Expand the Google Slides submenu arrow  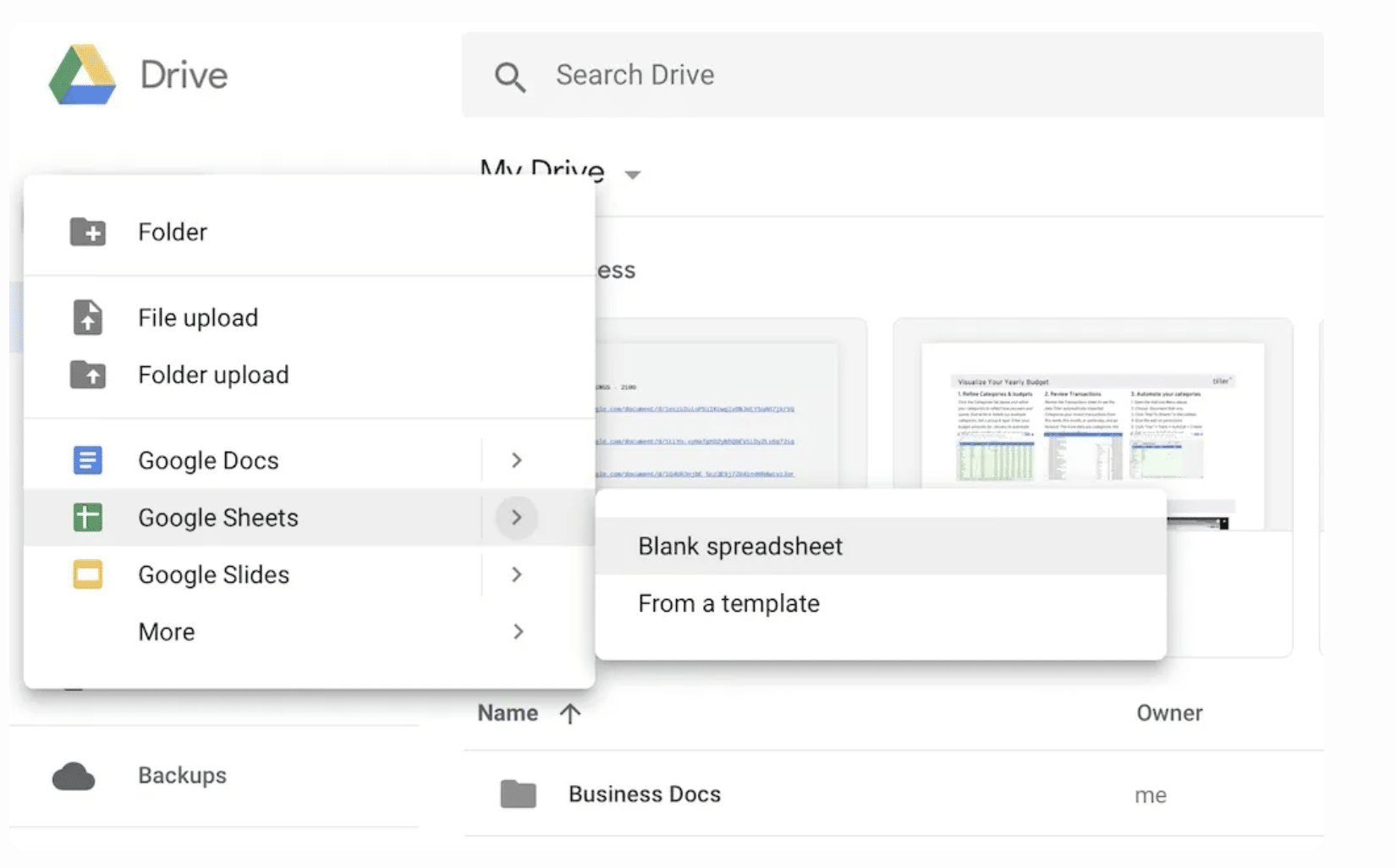tap(517, 574)
